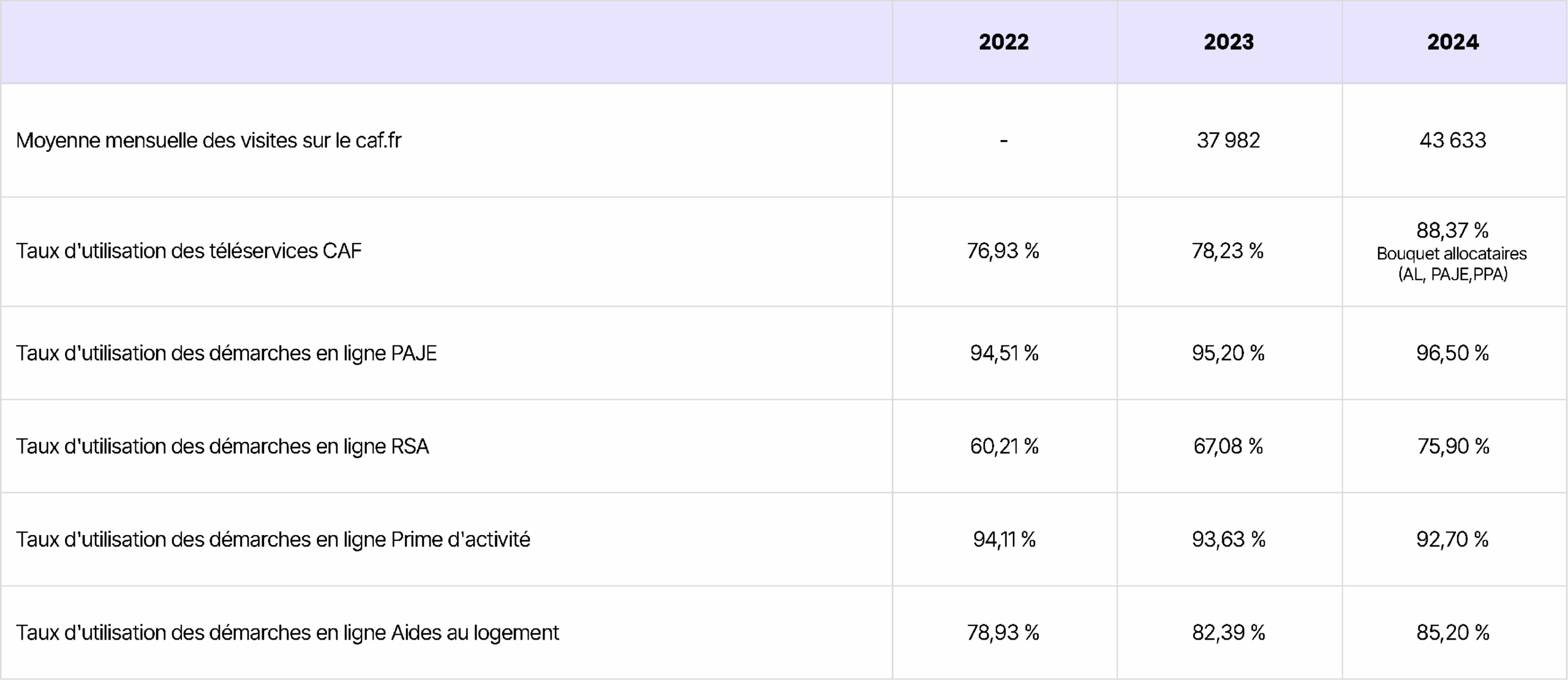Click the 37 982 visits value
Screen dimensions: 1568x680
pyautogui.click(x=1228, y=141)
